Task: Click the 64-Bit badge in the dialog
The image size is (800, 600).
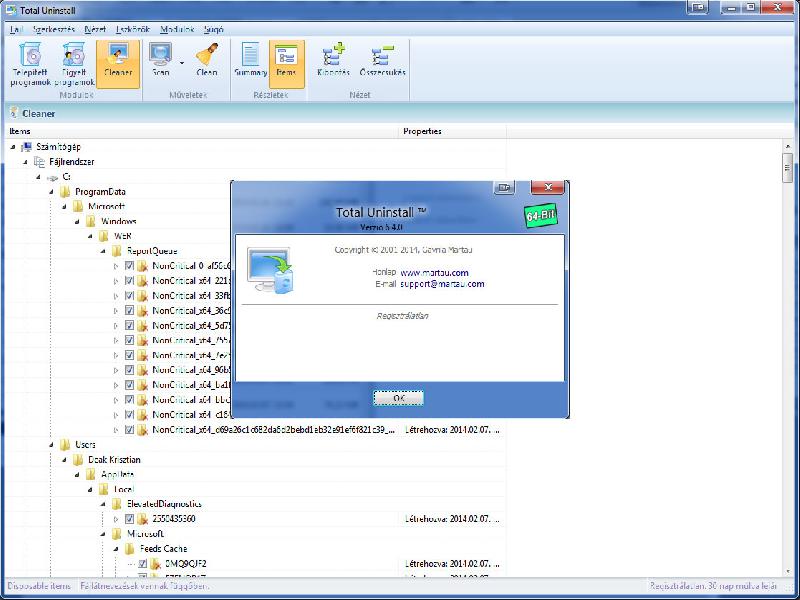Action: pyautogui.click(x=540, y=215)
